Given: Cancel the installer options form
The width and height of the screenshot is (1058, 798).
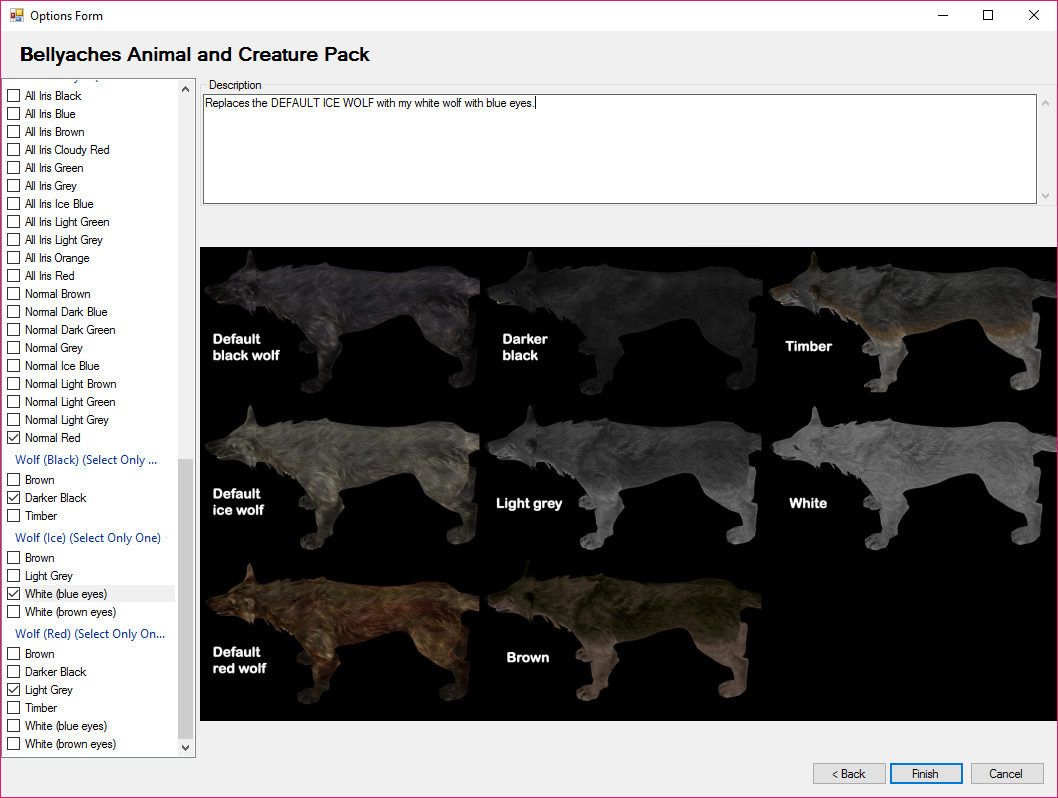Looking at the screenshot, I should coord(1007,774).
